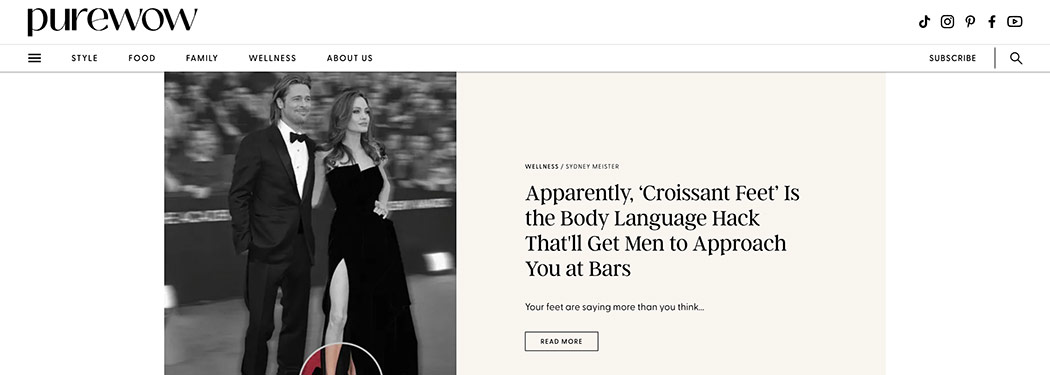
Task: Click the 'Your feet are saying more' teaser text
Action: coord(614,307)
